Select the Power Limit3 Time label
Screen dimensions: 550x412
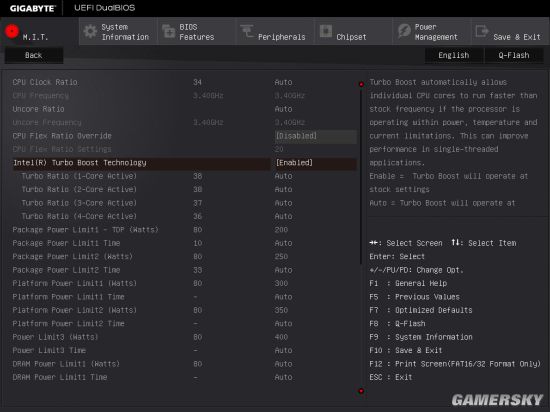click(x=49, y=350)
